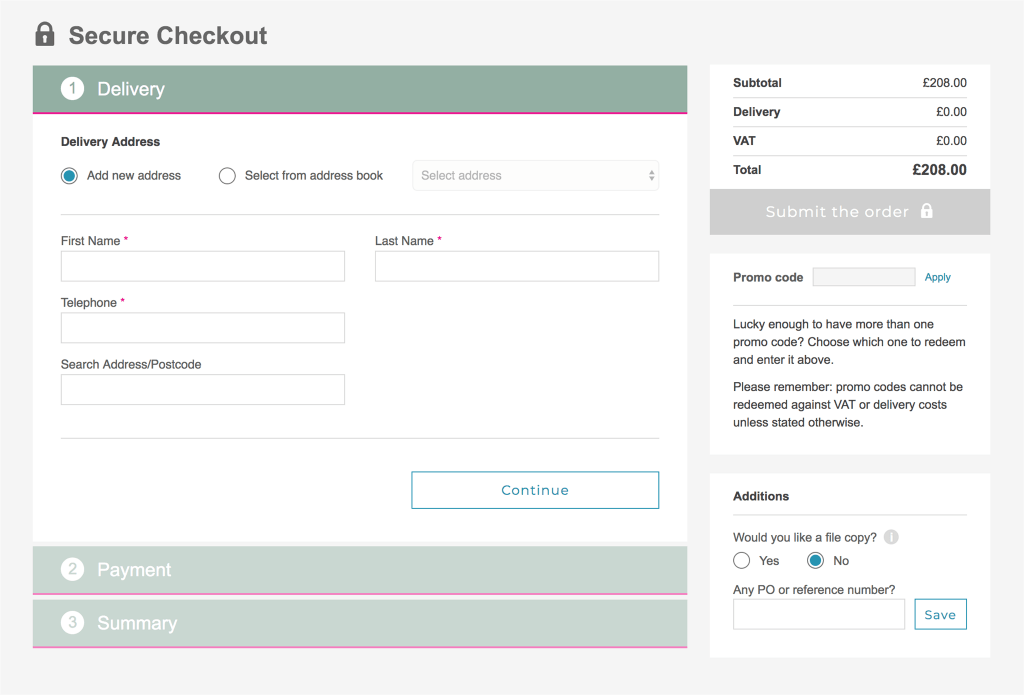Click the step 2 Payment number icon
1024x695 pixels.
pyautogui.click(x=72, y=570)
